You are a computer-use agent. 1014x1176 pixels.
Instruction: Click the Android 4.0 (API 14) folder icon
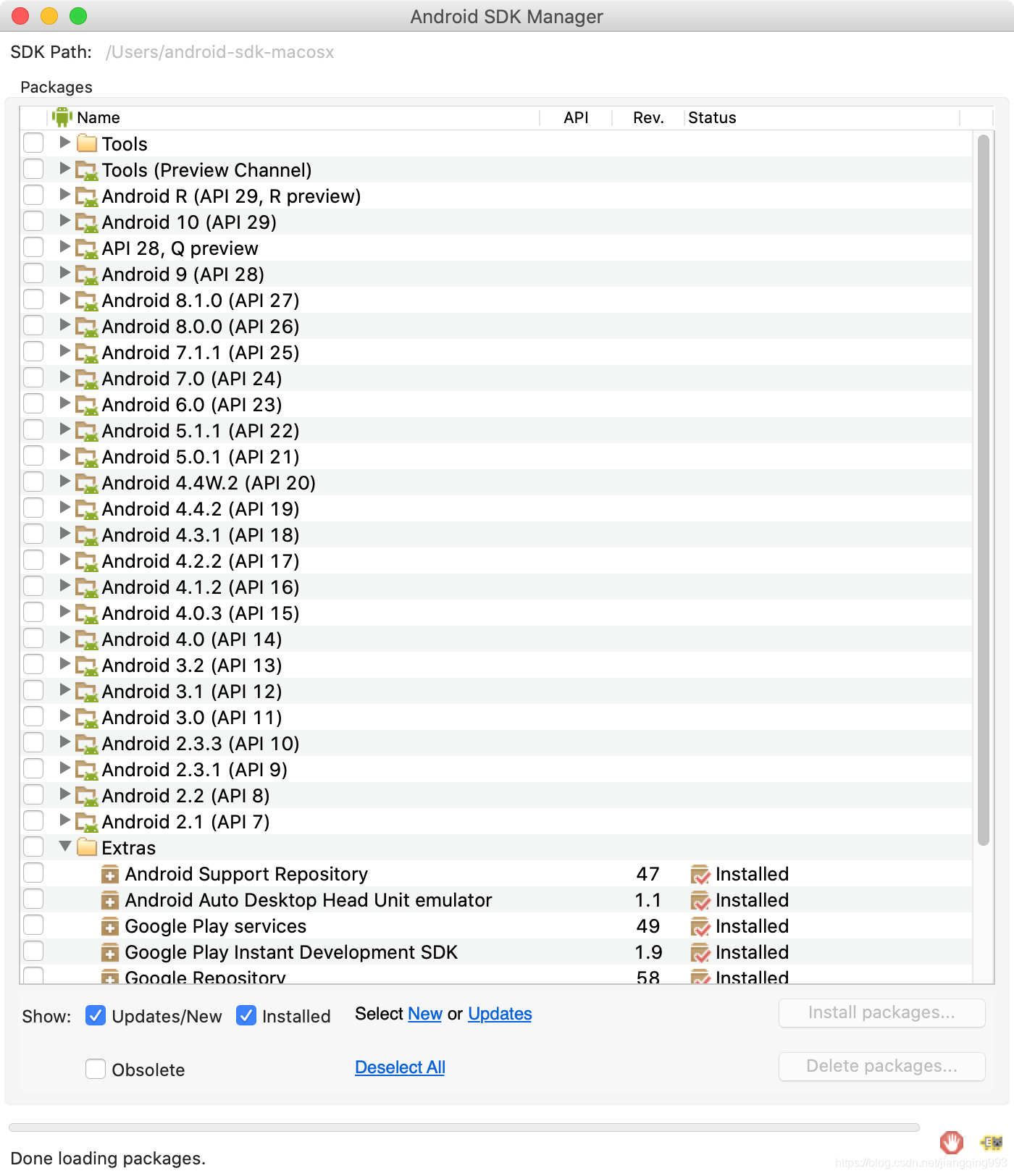tap(87, 639)
